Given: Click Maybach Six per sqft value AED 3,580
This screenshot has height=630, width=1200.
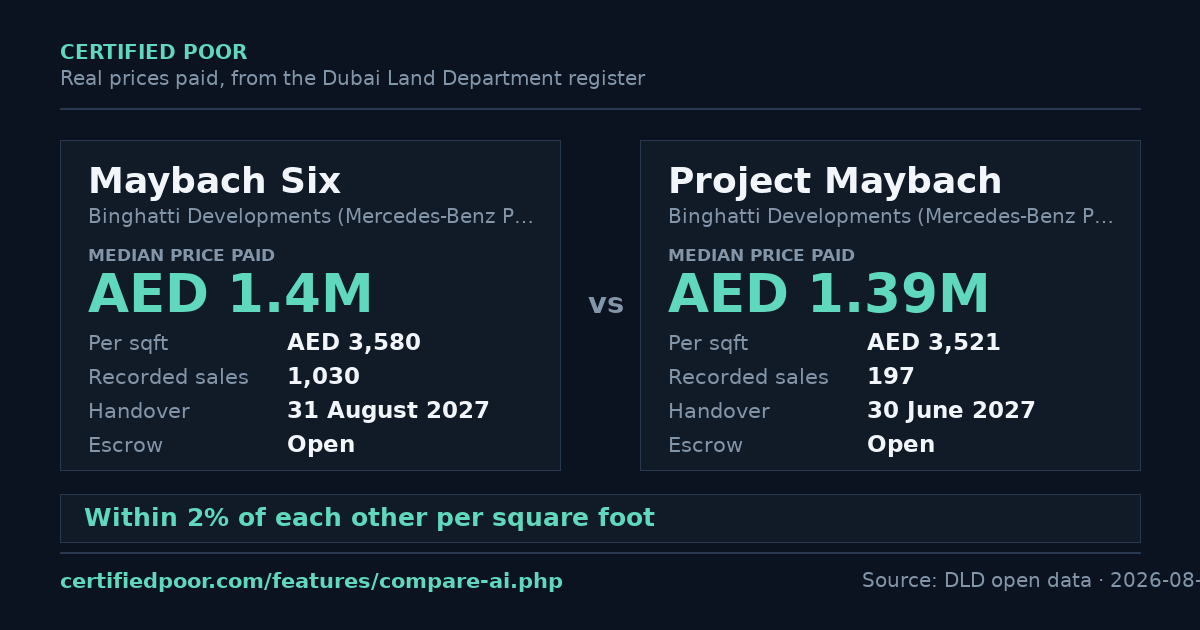Looking at the screenshot, I should click(x=354, y=343).
